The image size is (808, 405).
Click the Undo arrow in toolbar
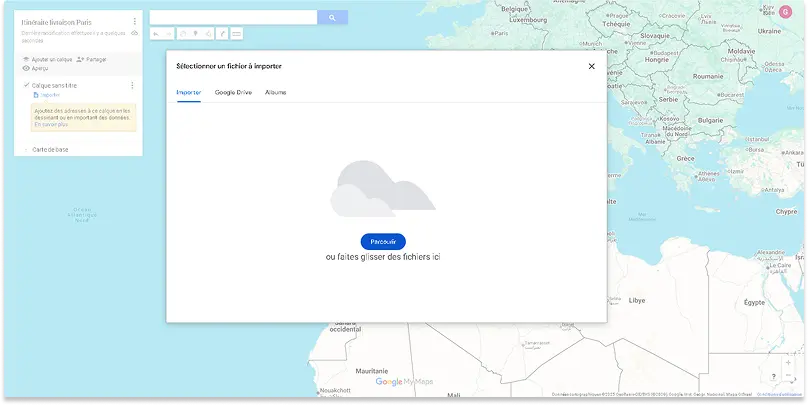[156, 34]
